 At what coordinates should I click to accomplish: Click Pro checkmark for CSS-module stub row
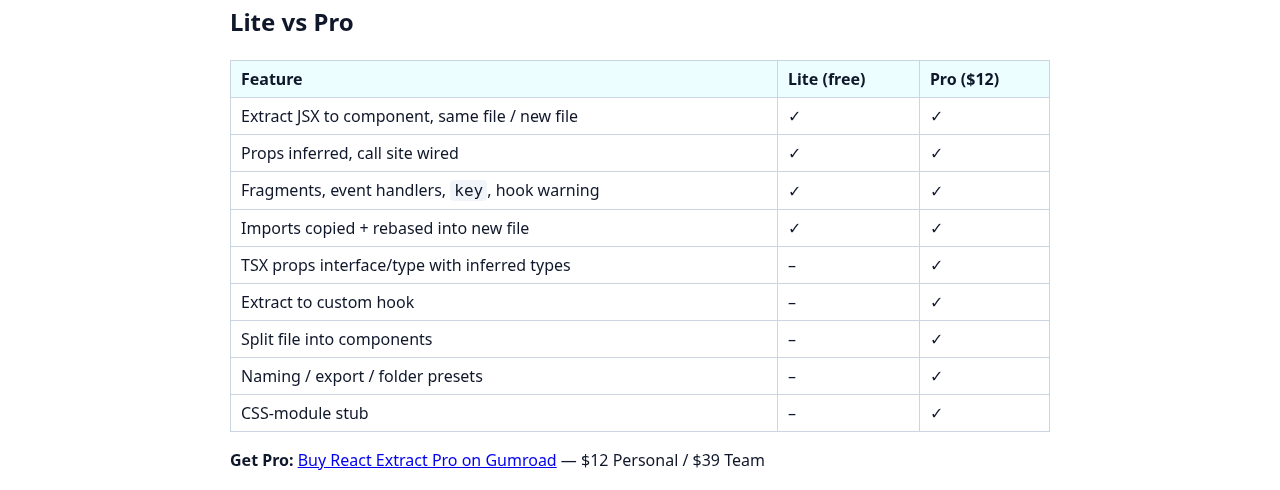pos(936,413)
